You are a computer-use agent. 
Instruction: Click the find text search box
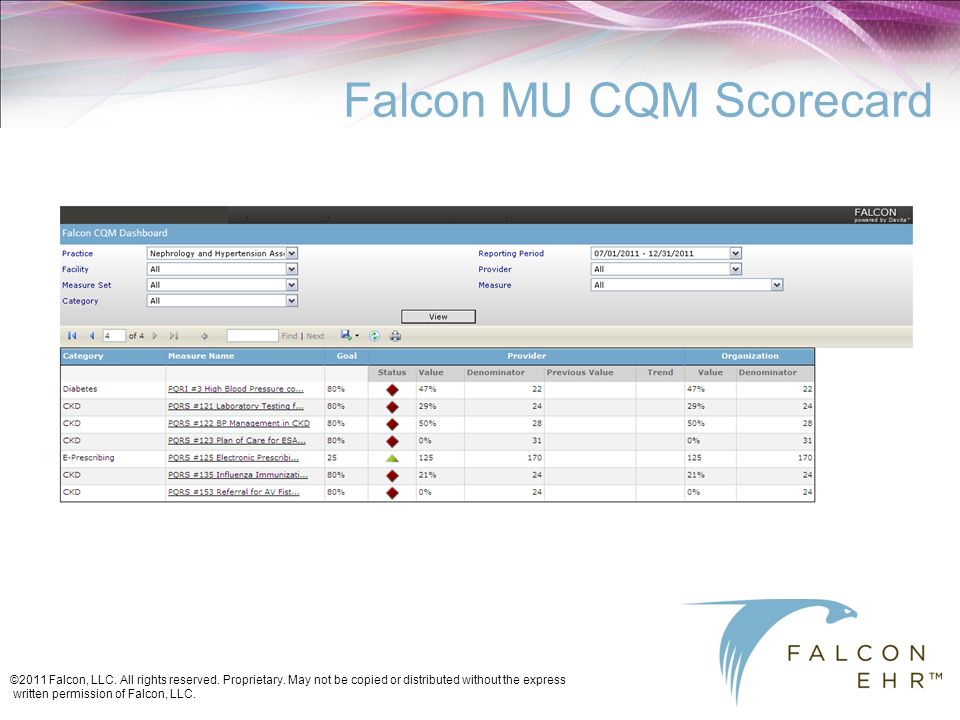pos(252,336)
